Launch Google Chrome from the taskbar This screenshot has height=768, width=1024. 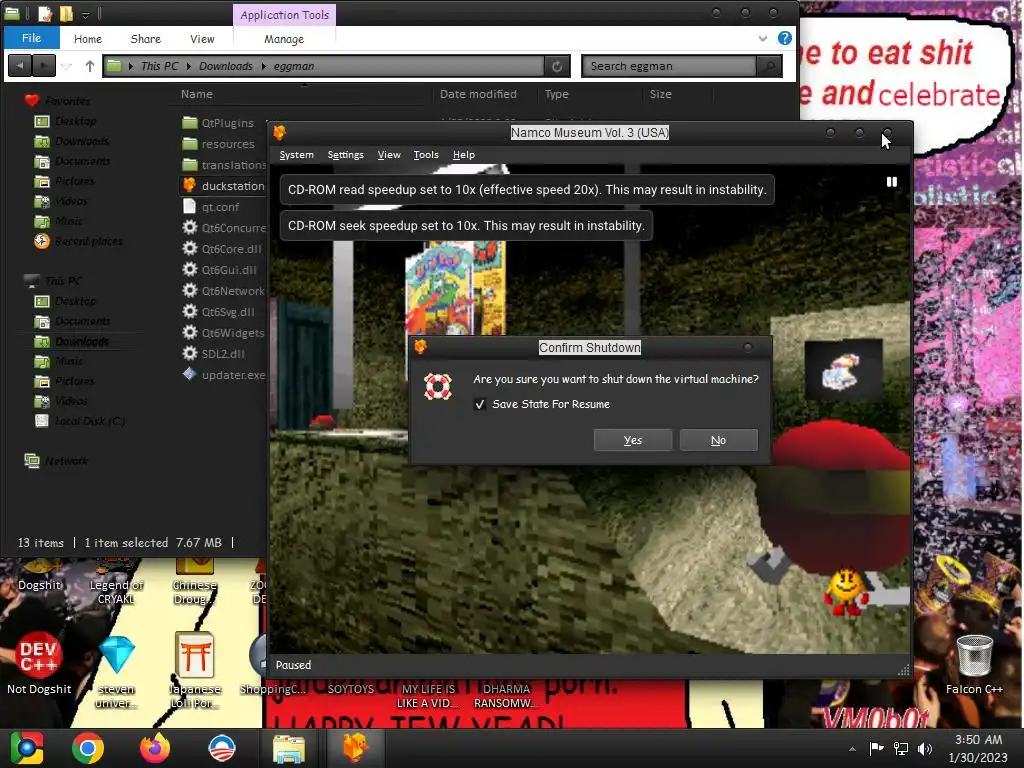coord(88,748)
